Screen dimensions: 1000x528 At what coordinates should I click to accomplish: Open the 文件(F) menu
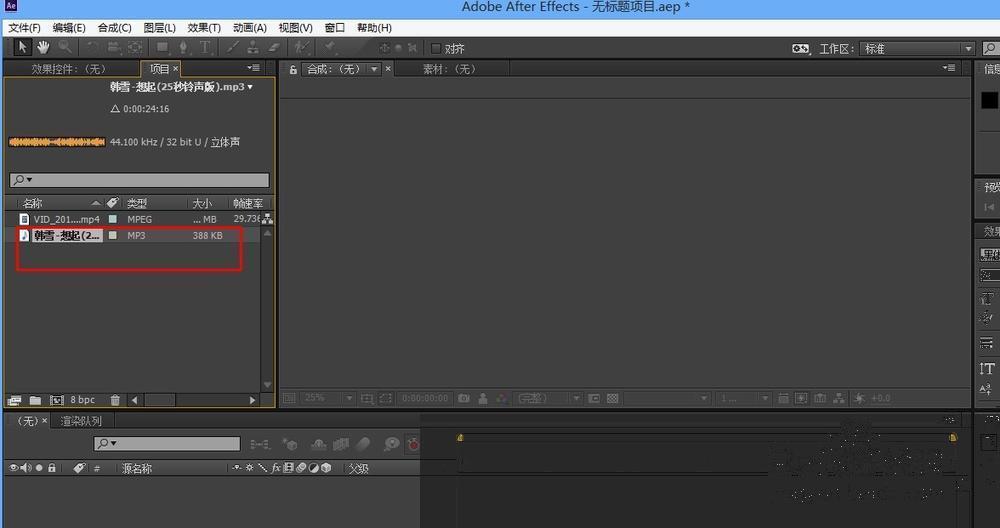point(24,28)
